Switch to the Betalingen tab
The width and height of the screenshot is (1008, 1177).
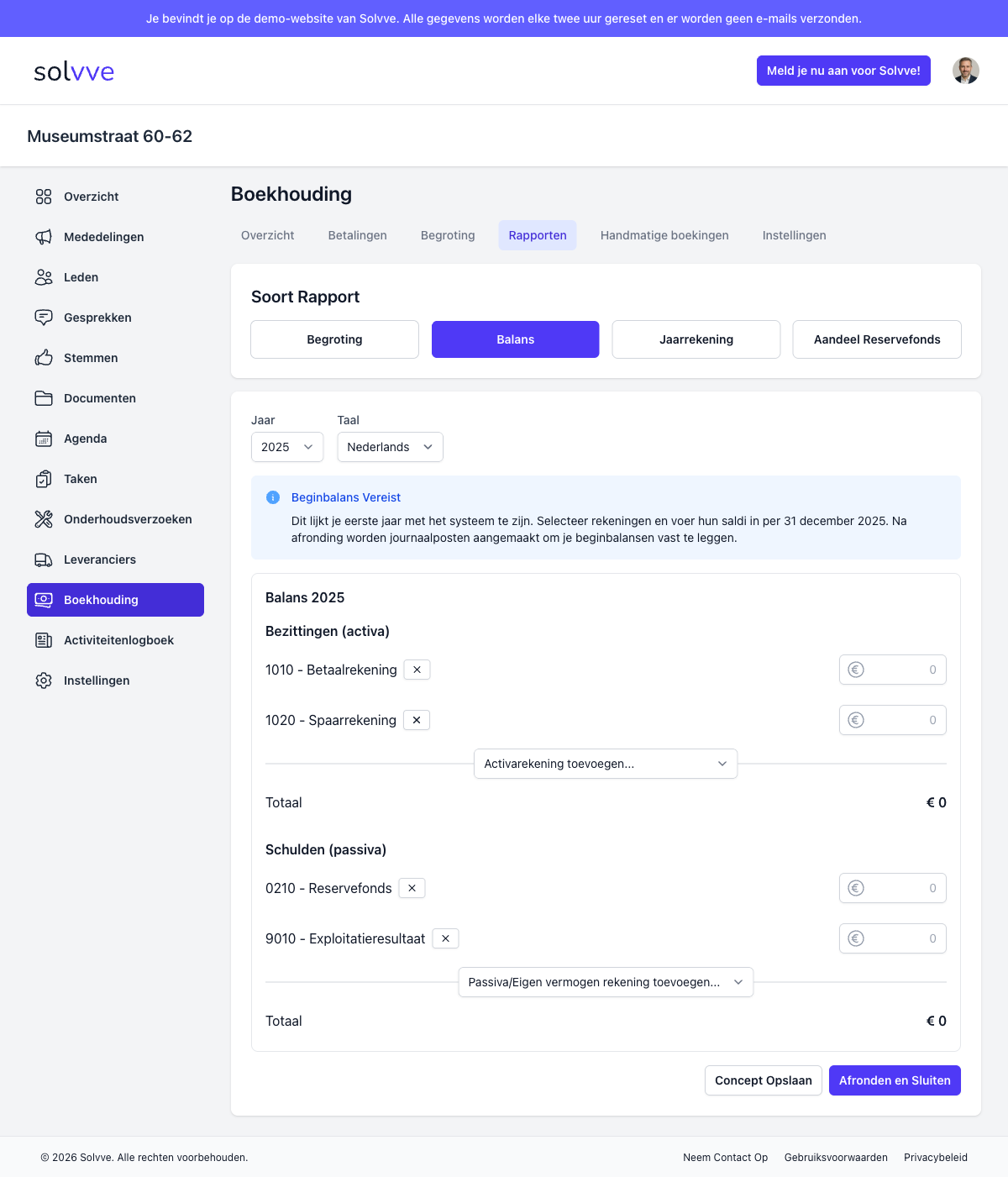pos(358,235)
